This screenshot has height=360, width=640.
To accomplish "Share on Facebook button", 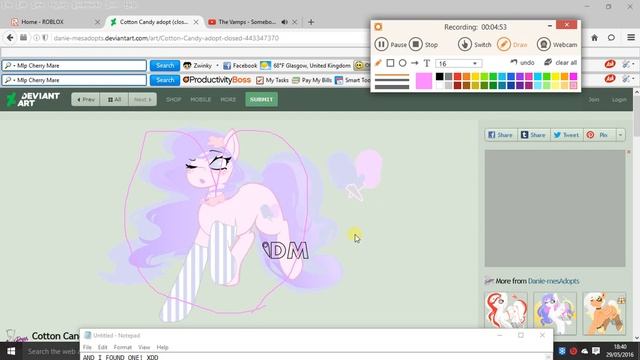I will (501, 135).
